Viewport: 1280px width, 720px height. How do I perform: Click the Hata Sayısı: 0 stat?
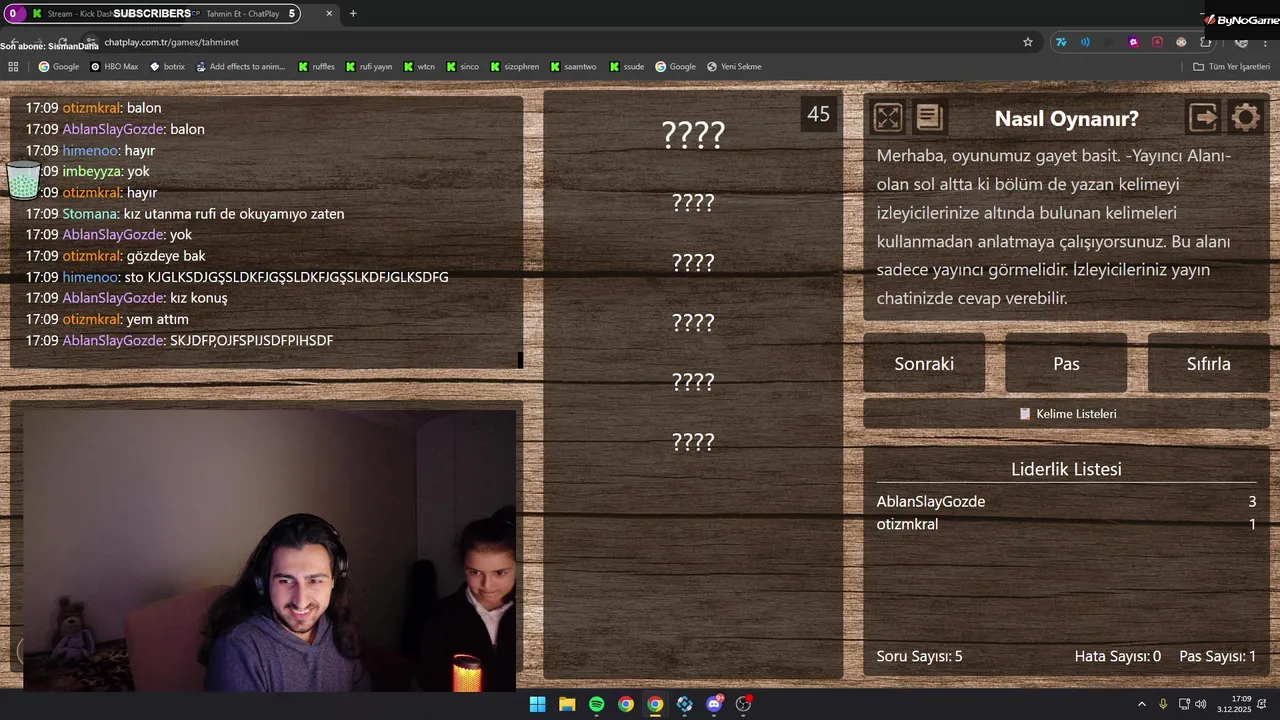tap(1117, 656)
